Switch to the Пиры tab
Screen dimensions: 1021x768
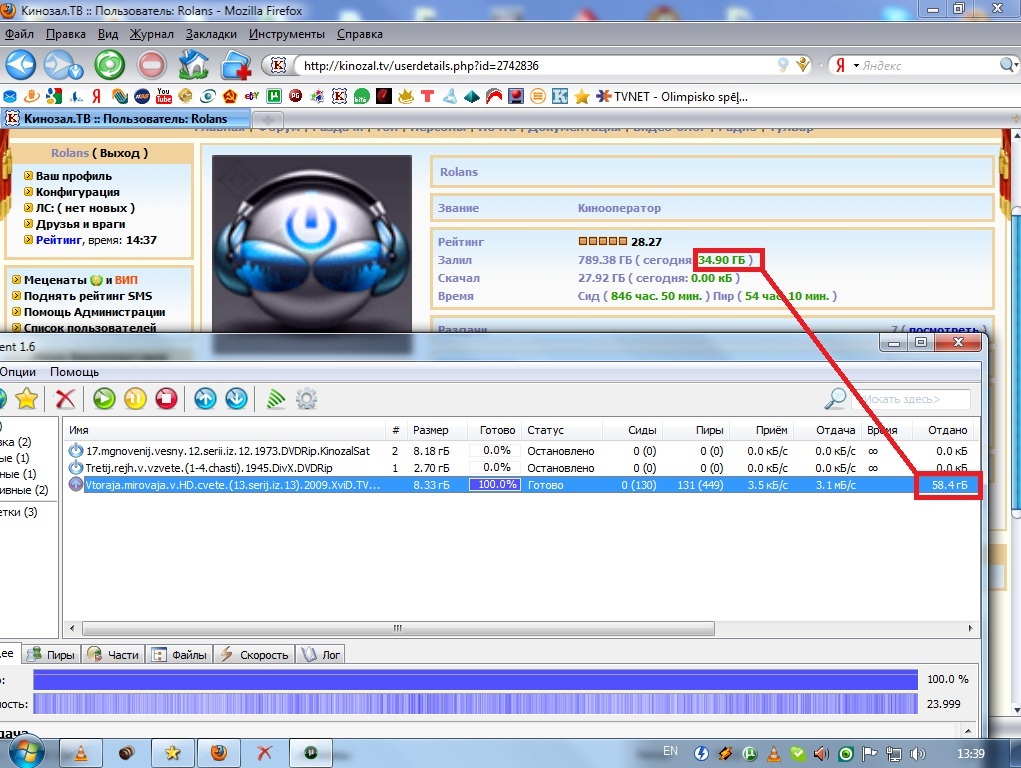pos(51,654)
